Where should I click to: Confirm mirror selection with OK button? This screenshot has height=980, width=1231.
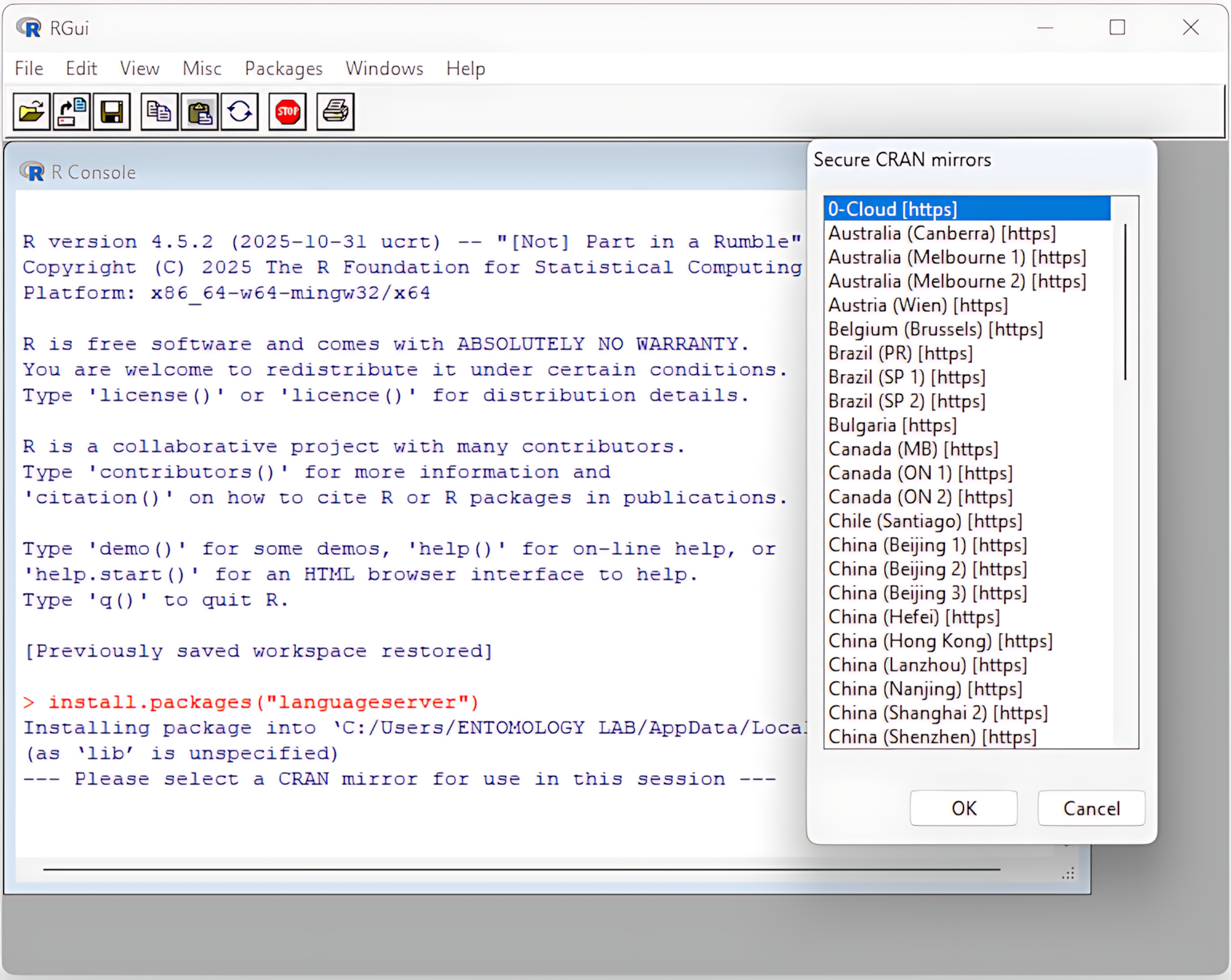point(963,808)
